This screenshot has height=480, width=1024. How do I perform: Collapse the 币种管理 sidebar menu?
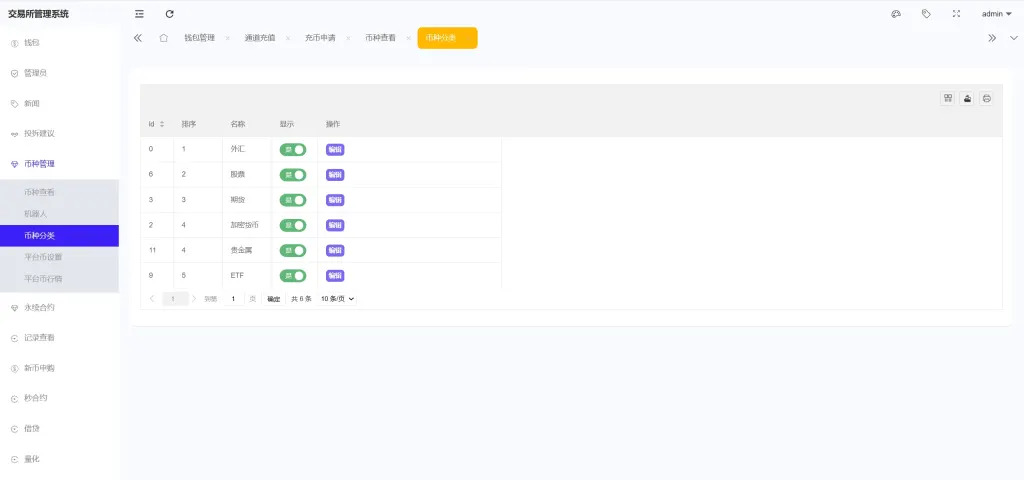(x=59, y=164)
